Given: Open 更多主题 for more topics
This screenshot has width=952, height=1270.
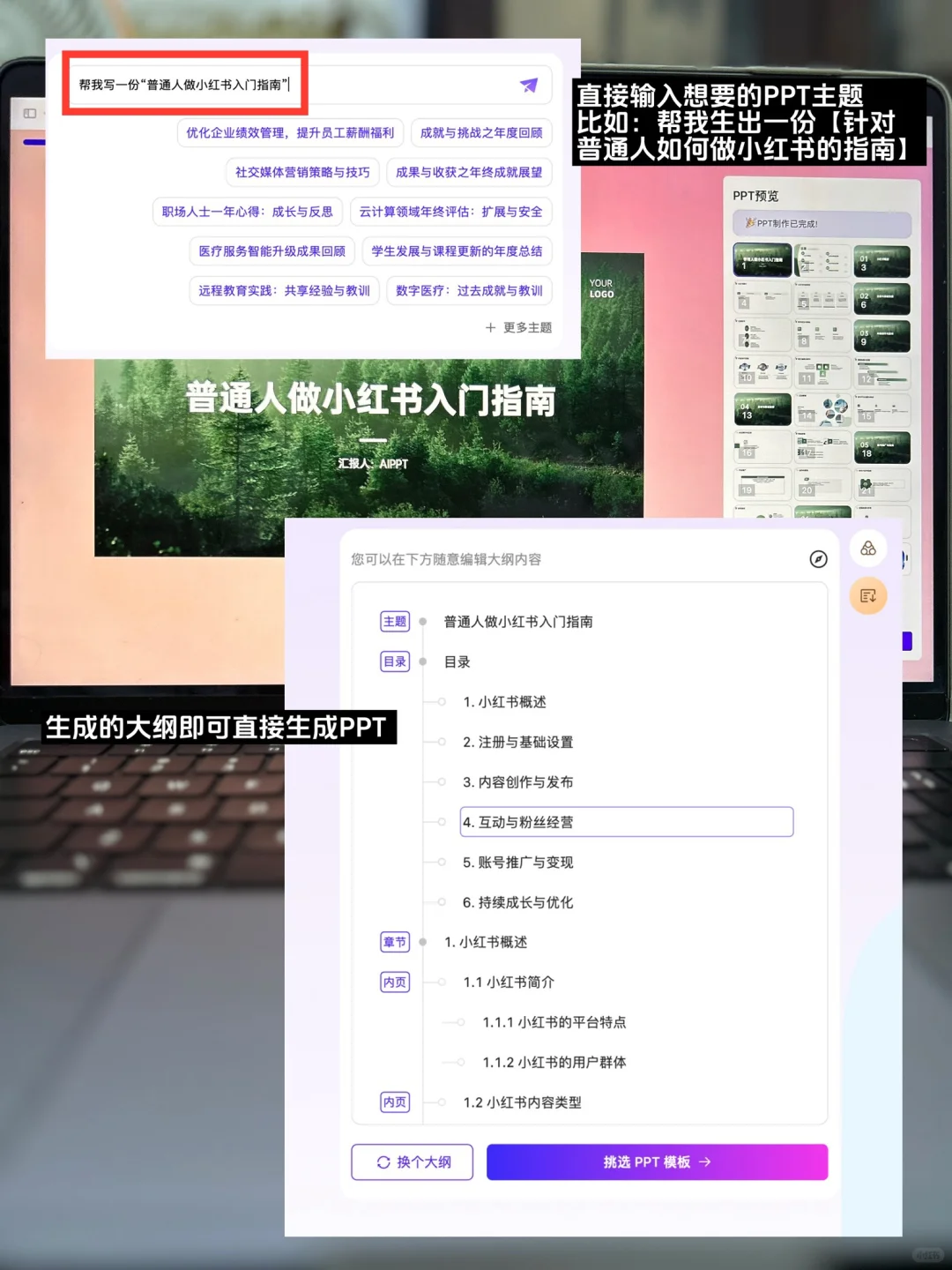Looking at the screenshot, I should coord(518,327).
